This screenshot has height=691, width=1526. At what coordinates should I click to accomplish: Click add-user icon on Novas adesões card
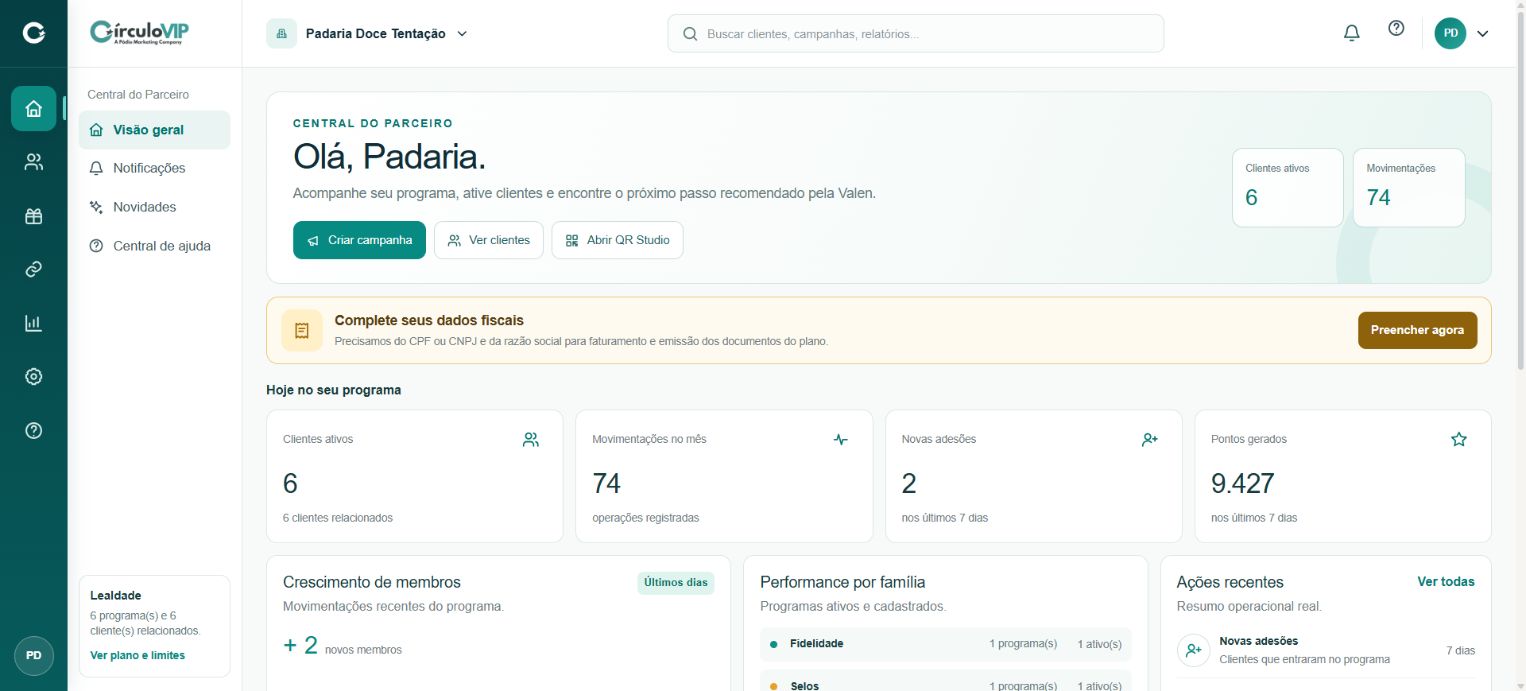click(1150, 439)
